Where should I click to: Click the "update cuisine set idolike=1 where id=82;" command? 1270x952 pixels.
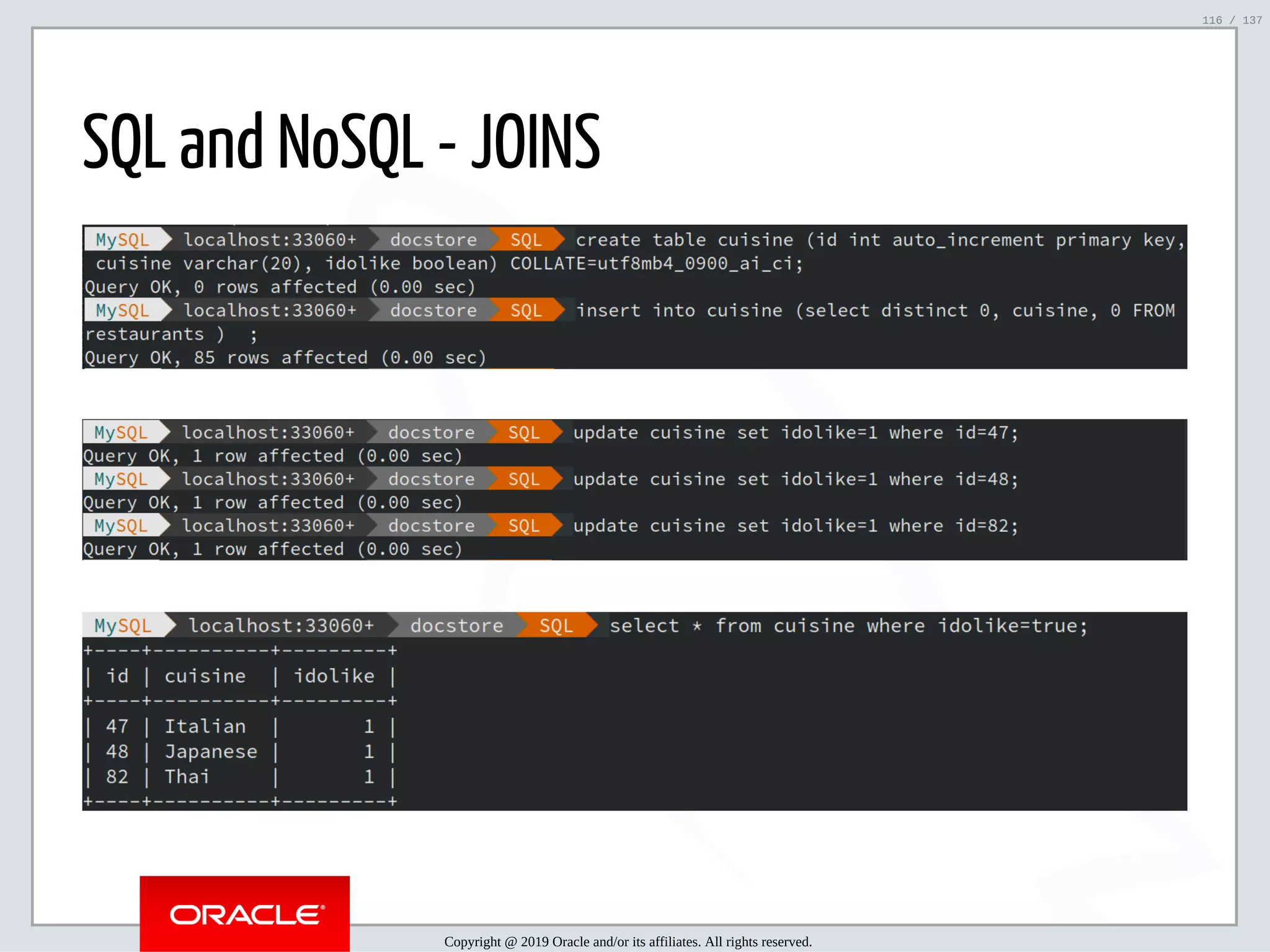[x=796, y=526]
